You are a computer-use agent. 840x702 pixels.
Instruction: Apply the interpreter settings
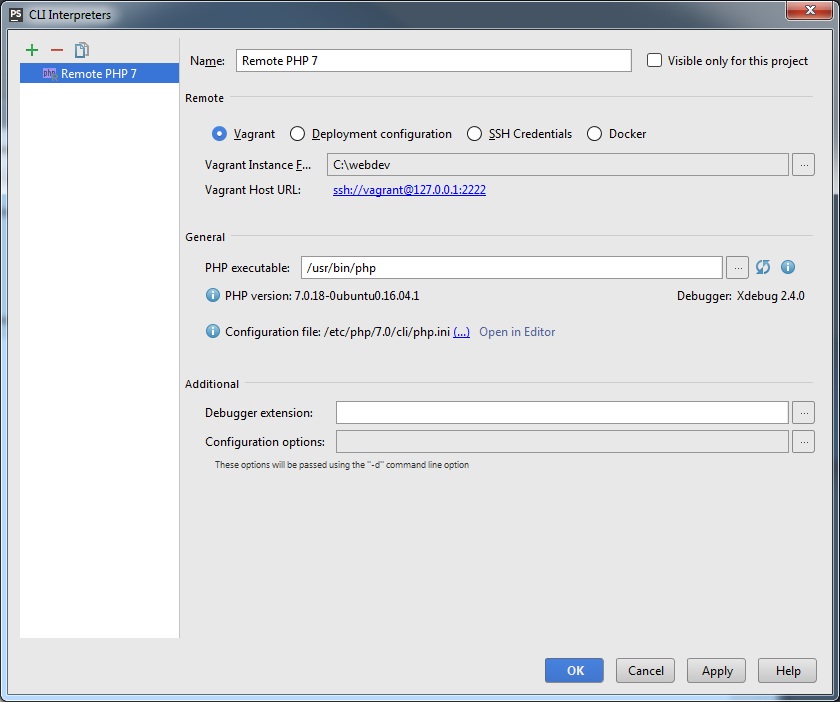click(x=716, y=670)
